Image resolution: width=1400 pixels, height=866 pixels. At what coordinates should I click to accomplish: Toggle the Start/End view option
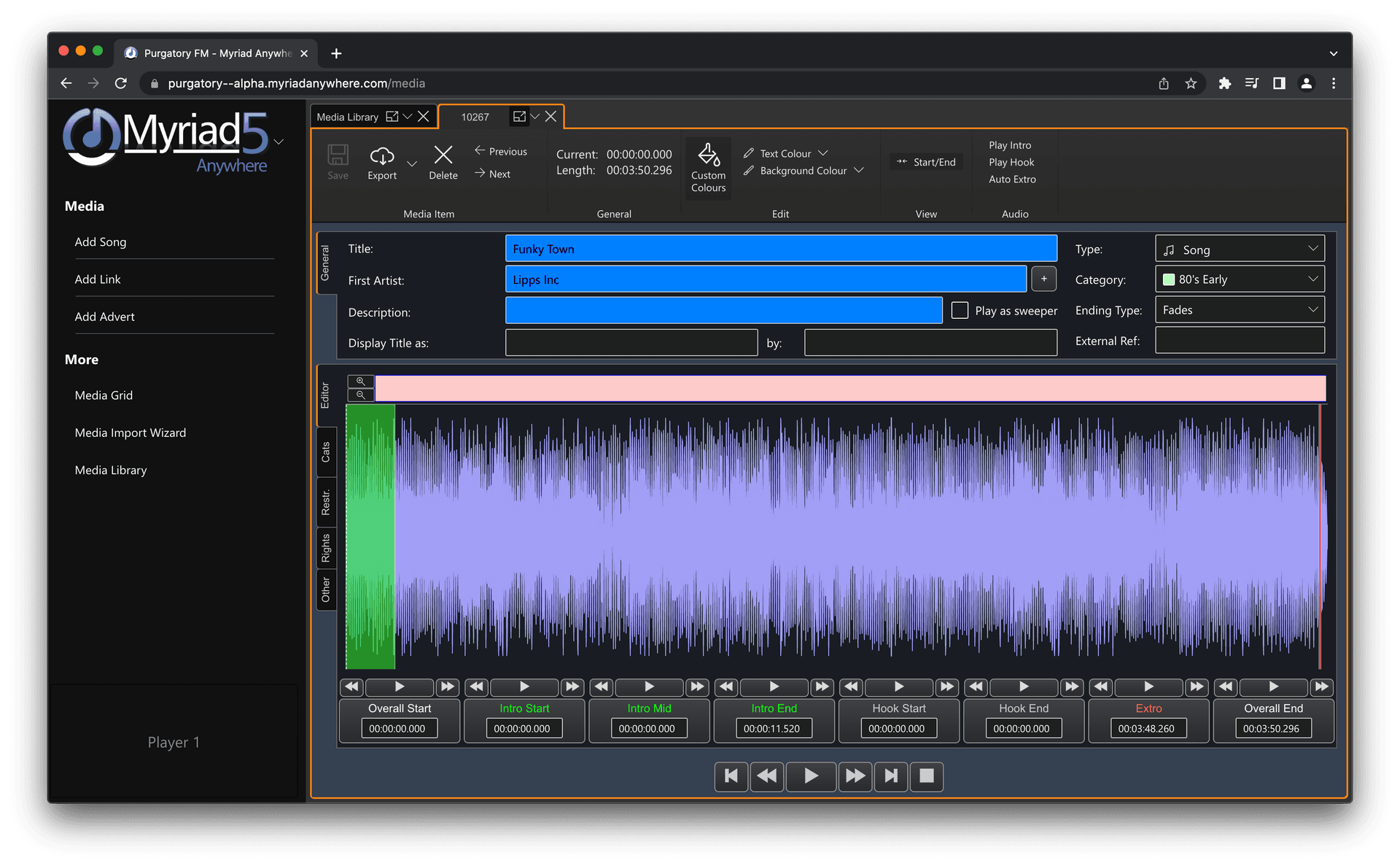[926, 162]
